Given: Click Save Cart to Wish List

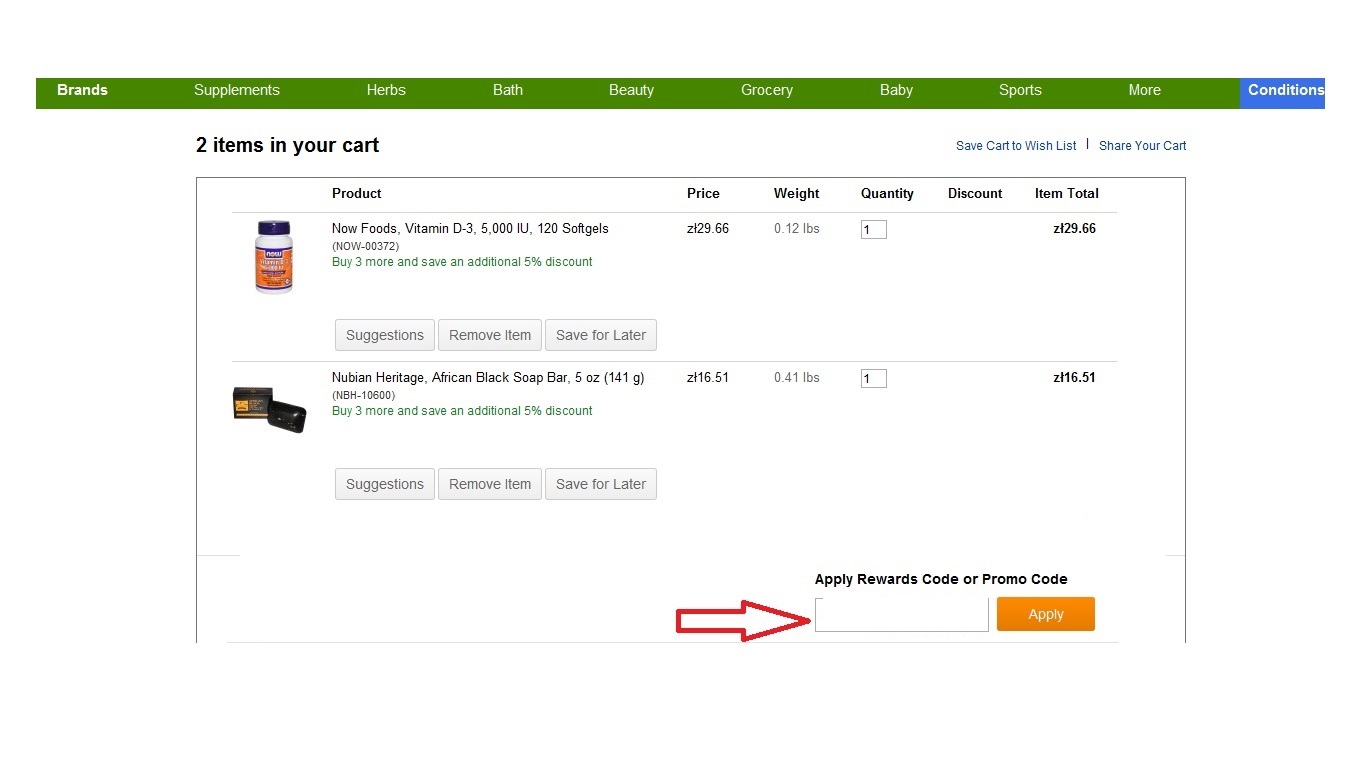Looking at the screenshot, I should (x=1016, y=146).
